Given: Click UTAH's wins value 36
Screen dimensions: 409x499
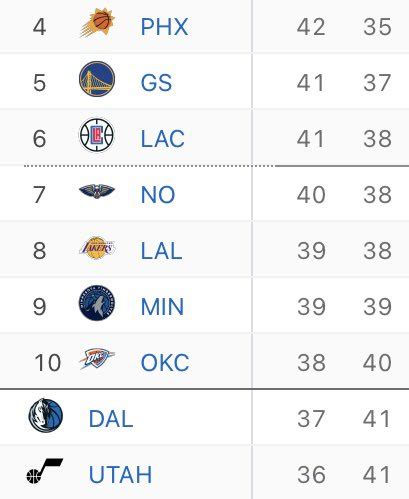Looking at the screenshot, I should (311, 475).
